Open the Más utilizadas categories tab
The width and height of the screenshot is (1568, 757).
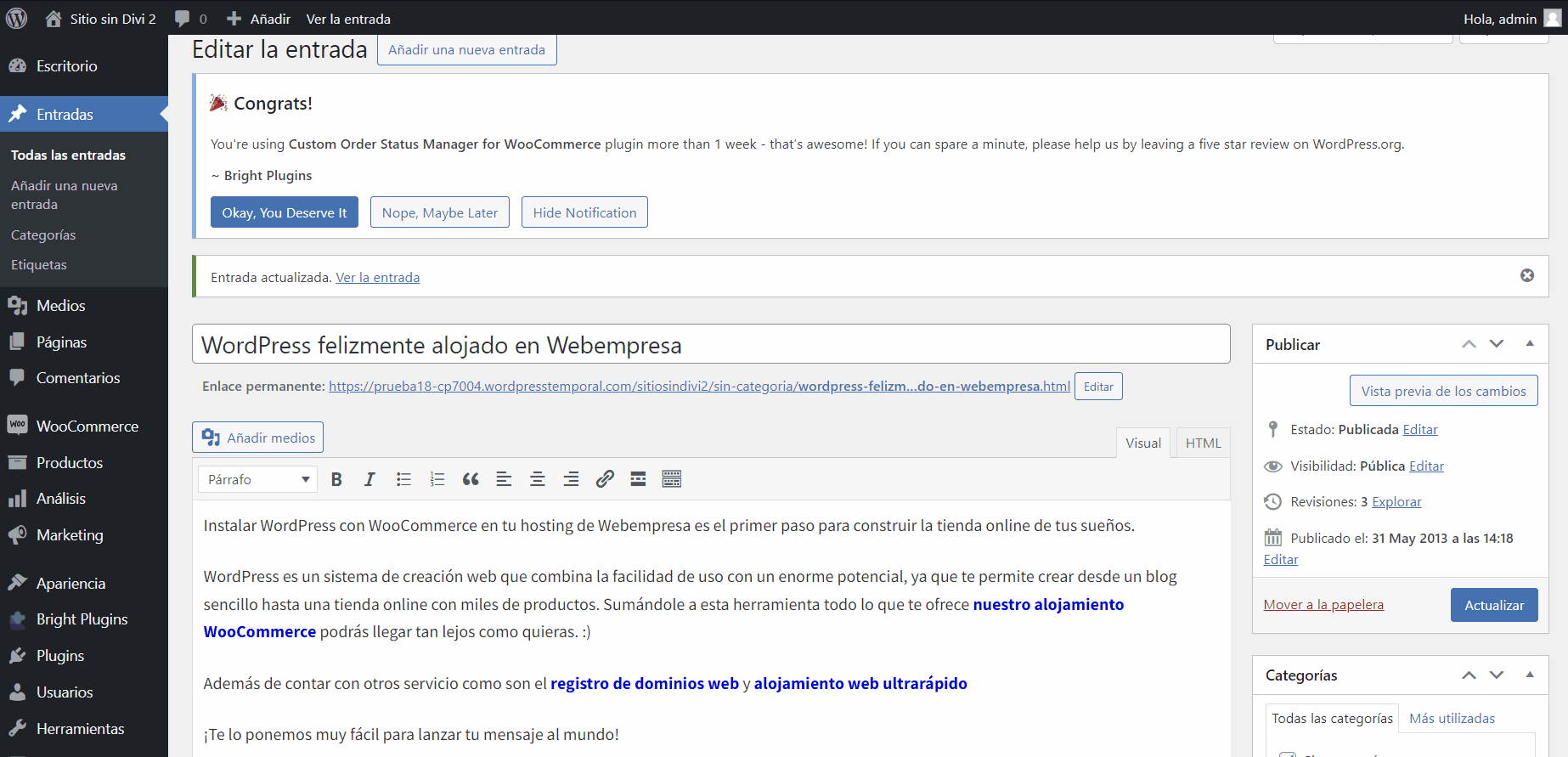coord(1452,719)
